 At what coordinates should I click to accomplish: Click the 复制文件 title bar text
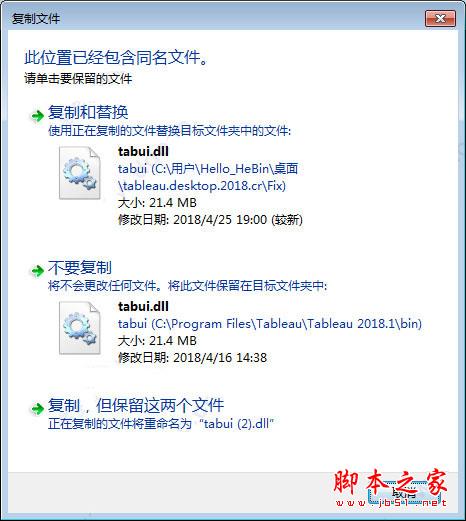coord(36,18)
